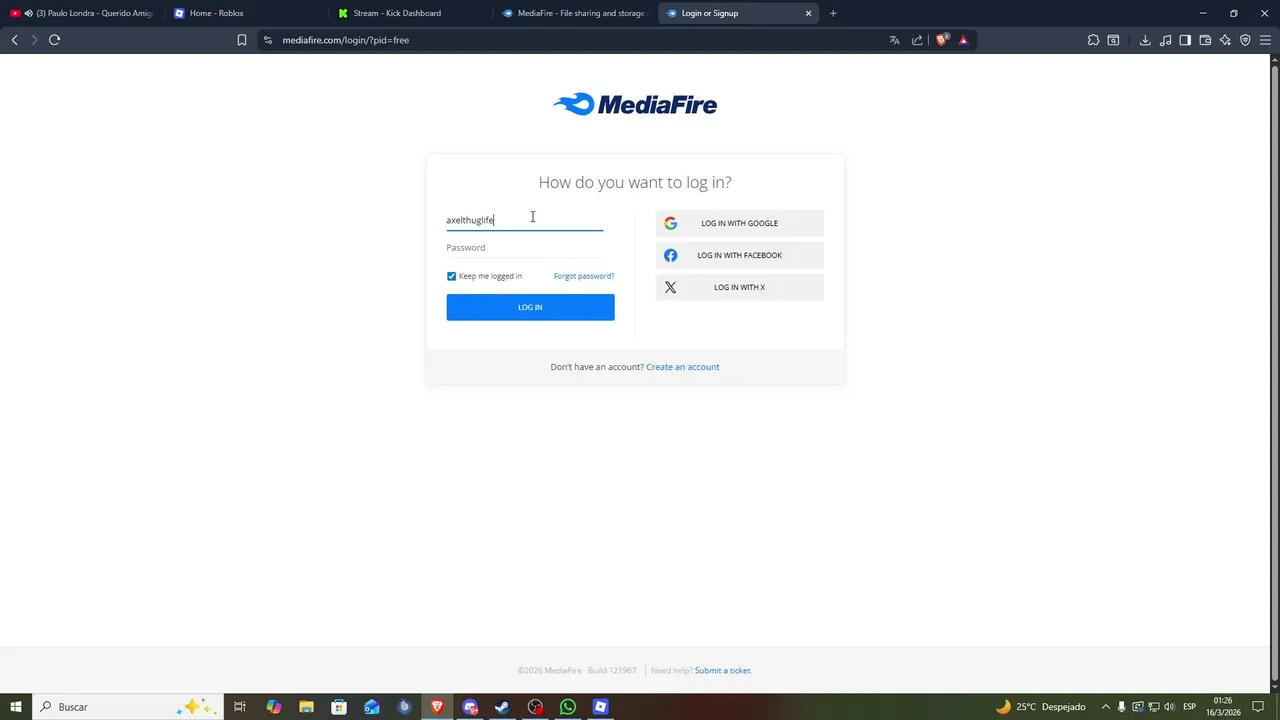Close the Login or Signup tab
Screen dimensions: 1280x720
tap(808, 13)
